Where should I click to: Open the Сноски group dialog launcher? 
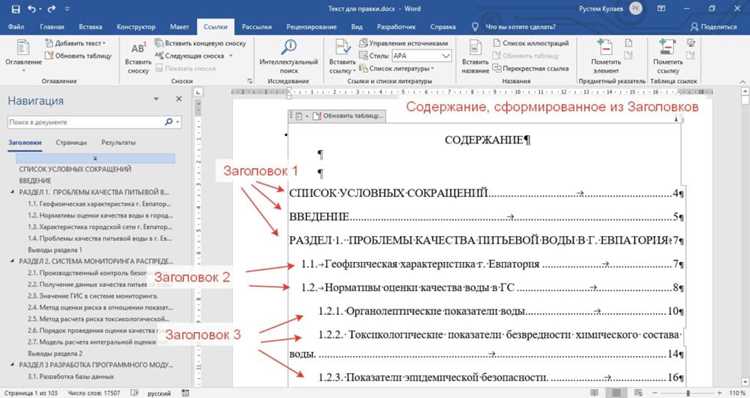(250, 81)
